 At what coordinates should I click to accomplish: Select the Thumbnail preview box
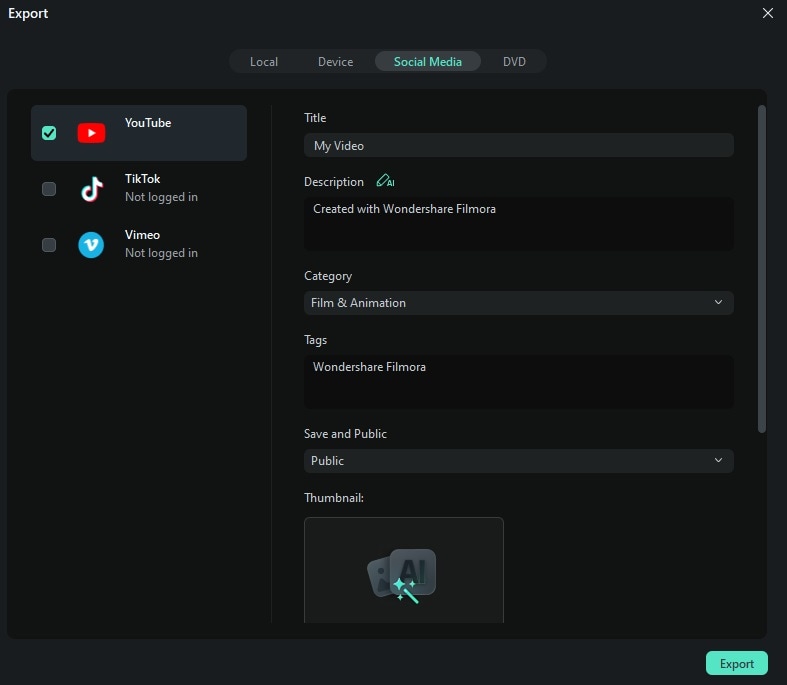pos(404,570)
